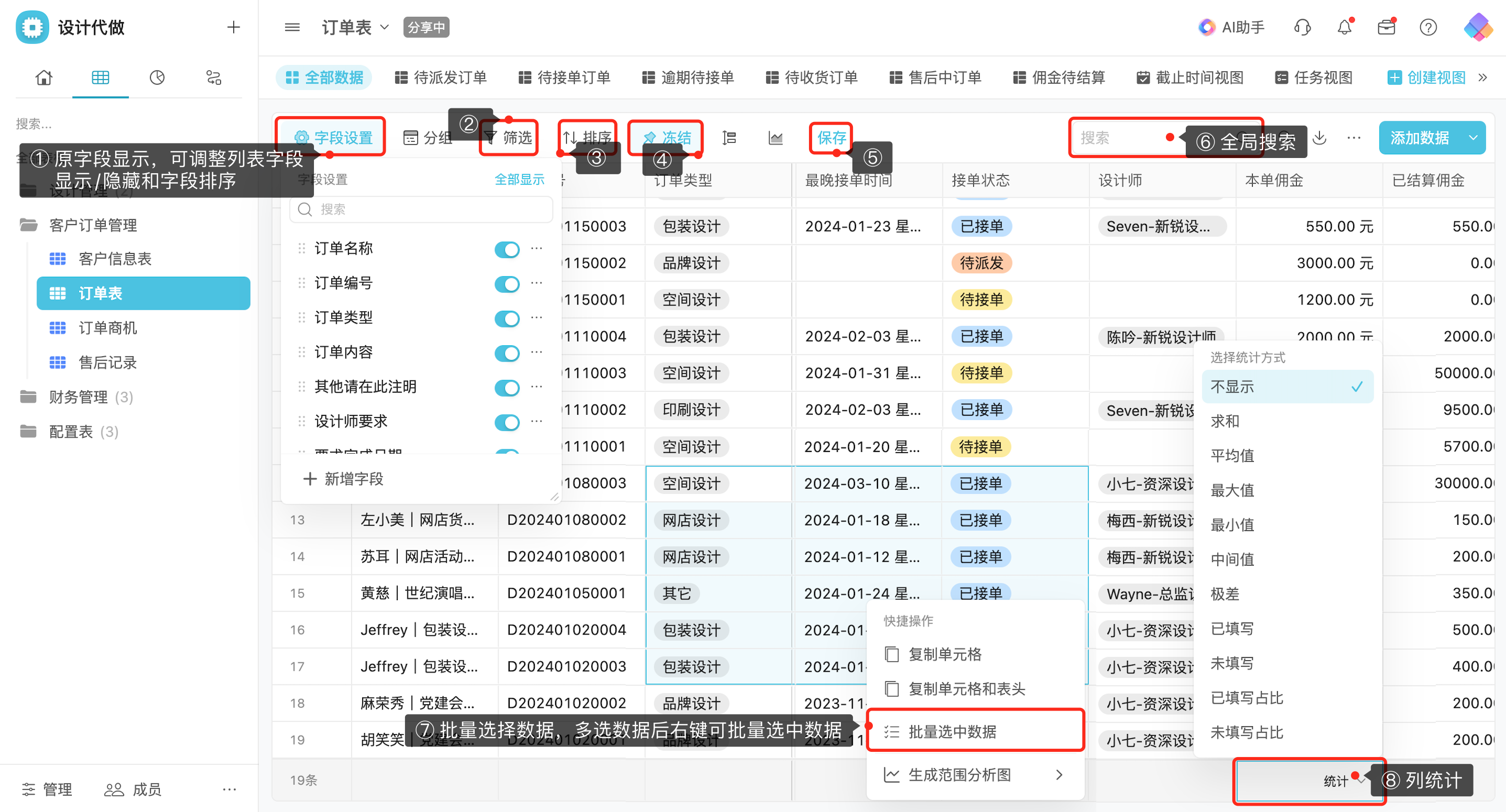The image size is (1506, 812).
Task: Switch to 待派发订单 view tab
Action: (x=441, y=77)
